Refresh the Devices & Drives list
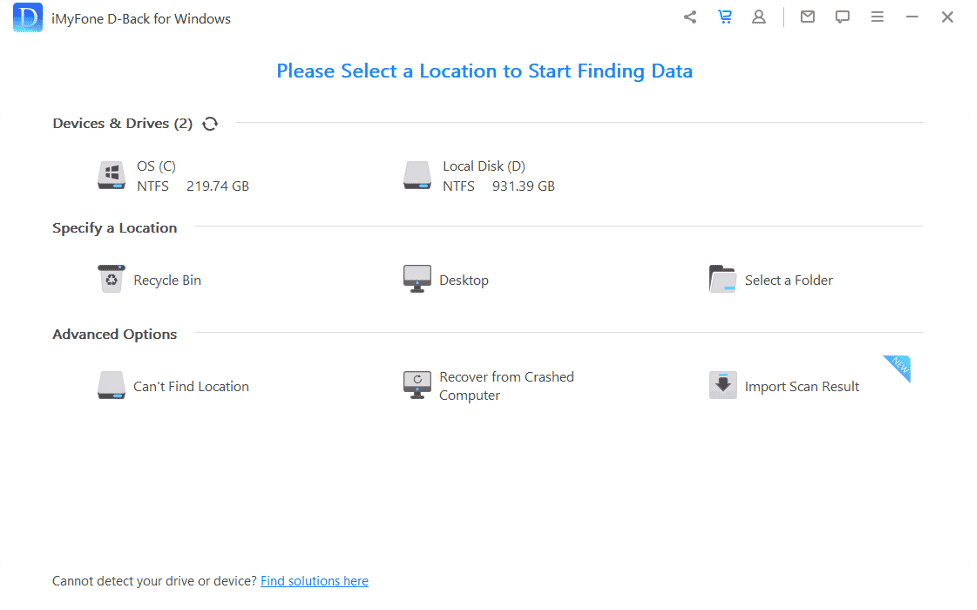Screen dimensions: 977x610 pyautogui.click(x=210, y=123)
